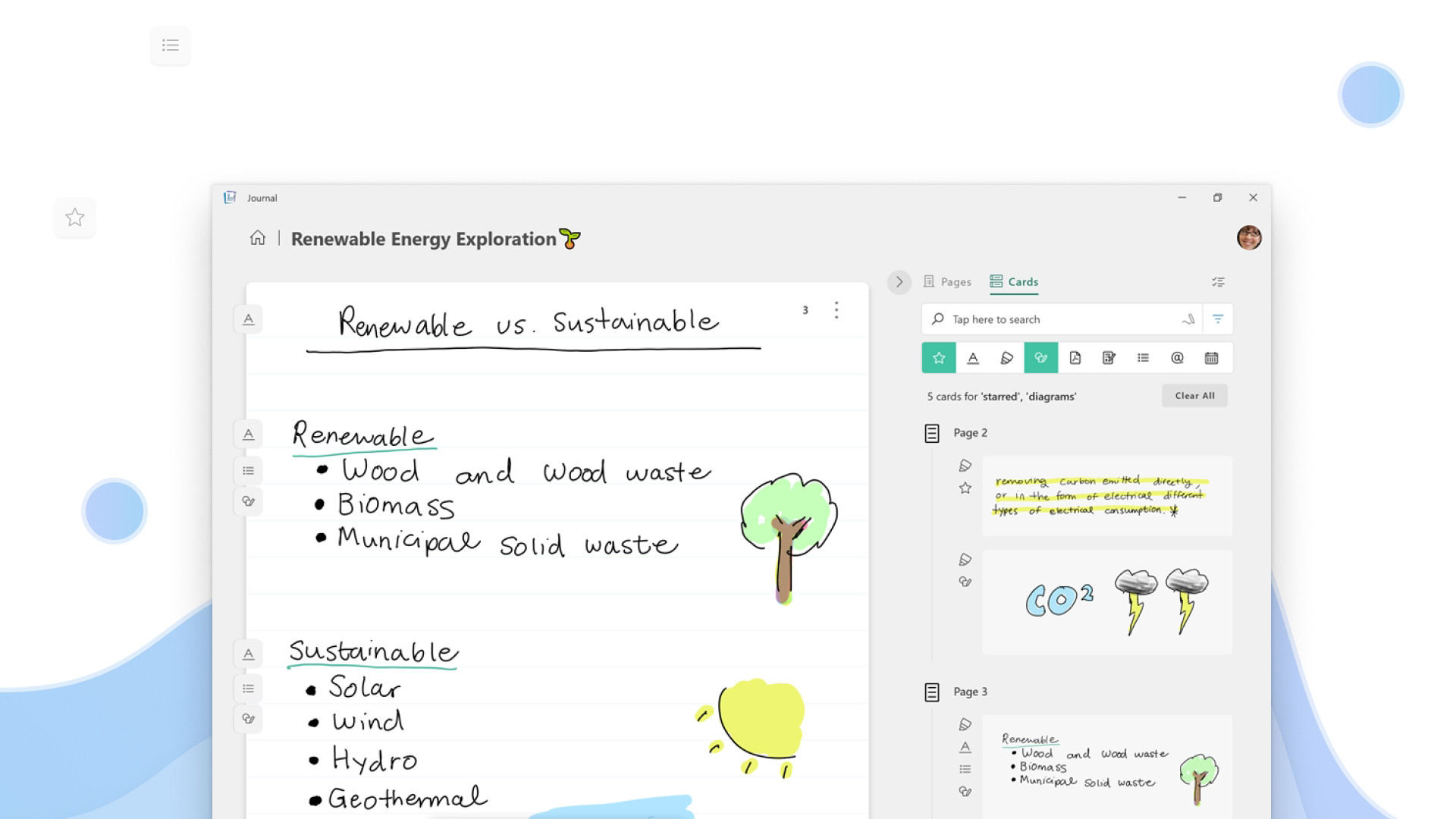Switch to the Cards tab
1456x819 pixels.
click(1014, 282)
